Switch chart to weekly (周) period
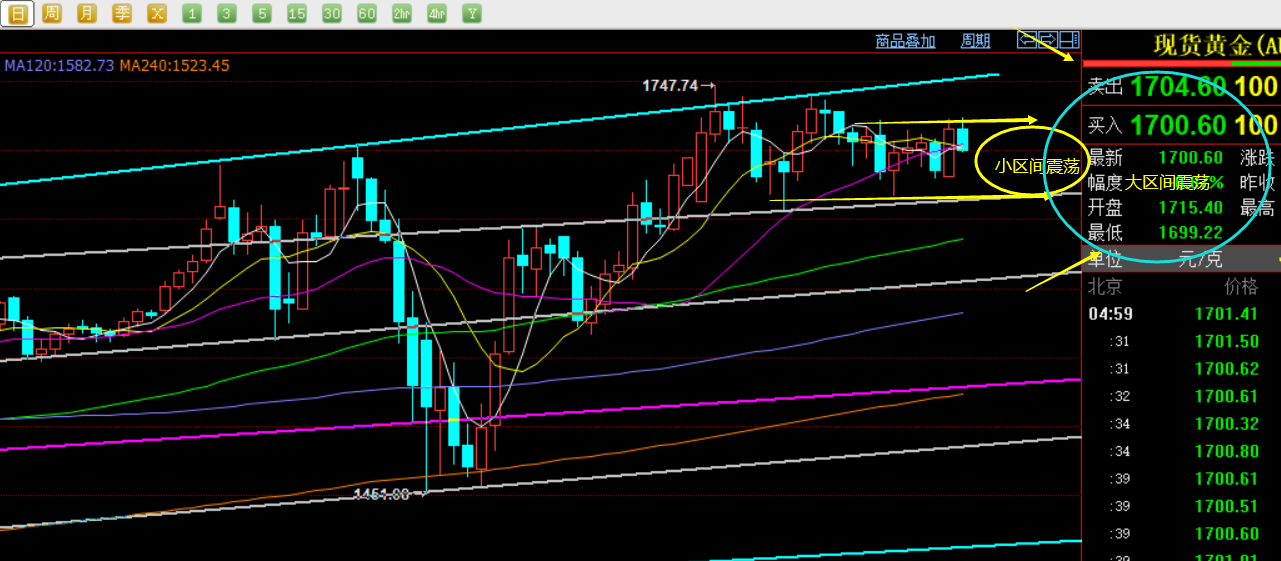This screenshot has height=561, width=1281. click(52, 13)
